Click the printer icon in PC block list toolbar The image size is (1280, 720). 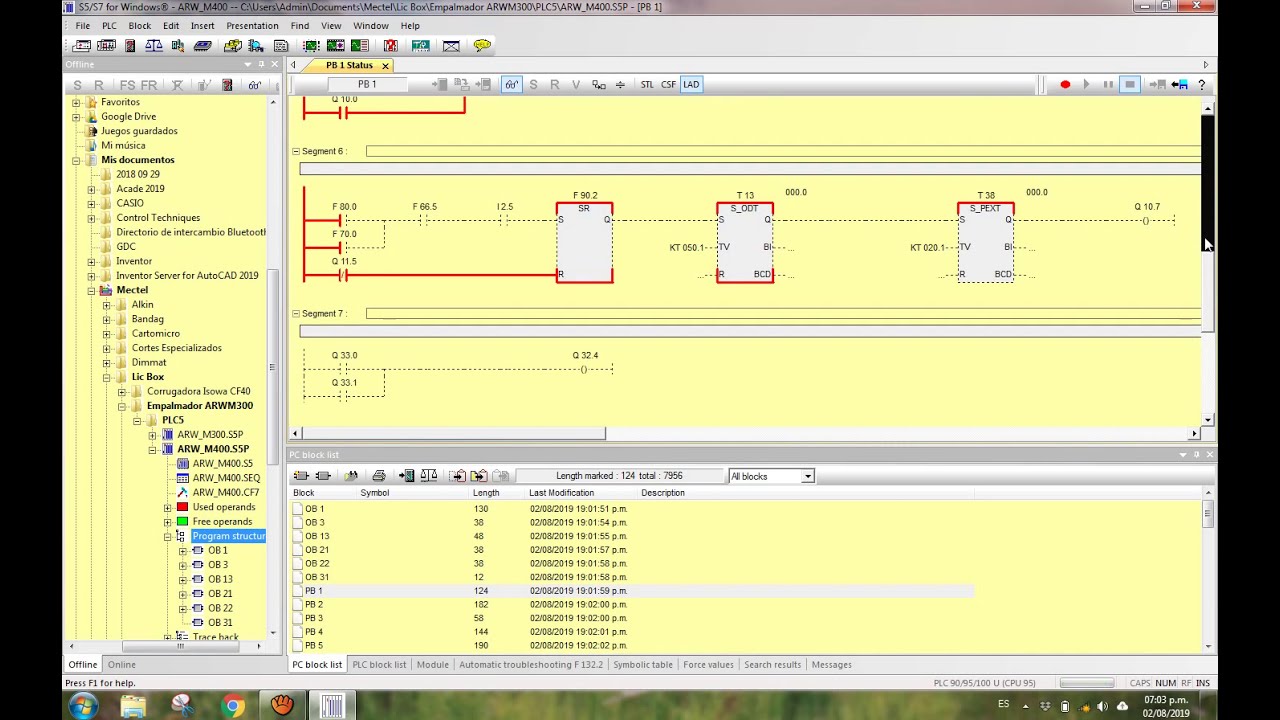[379, 475]
